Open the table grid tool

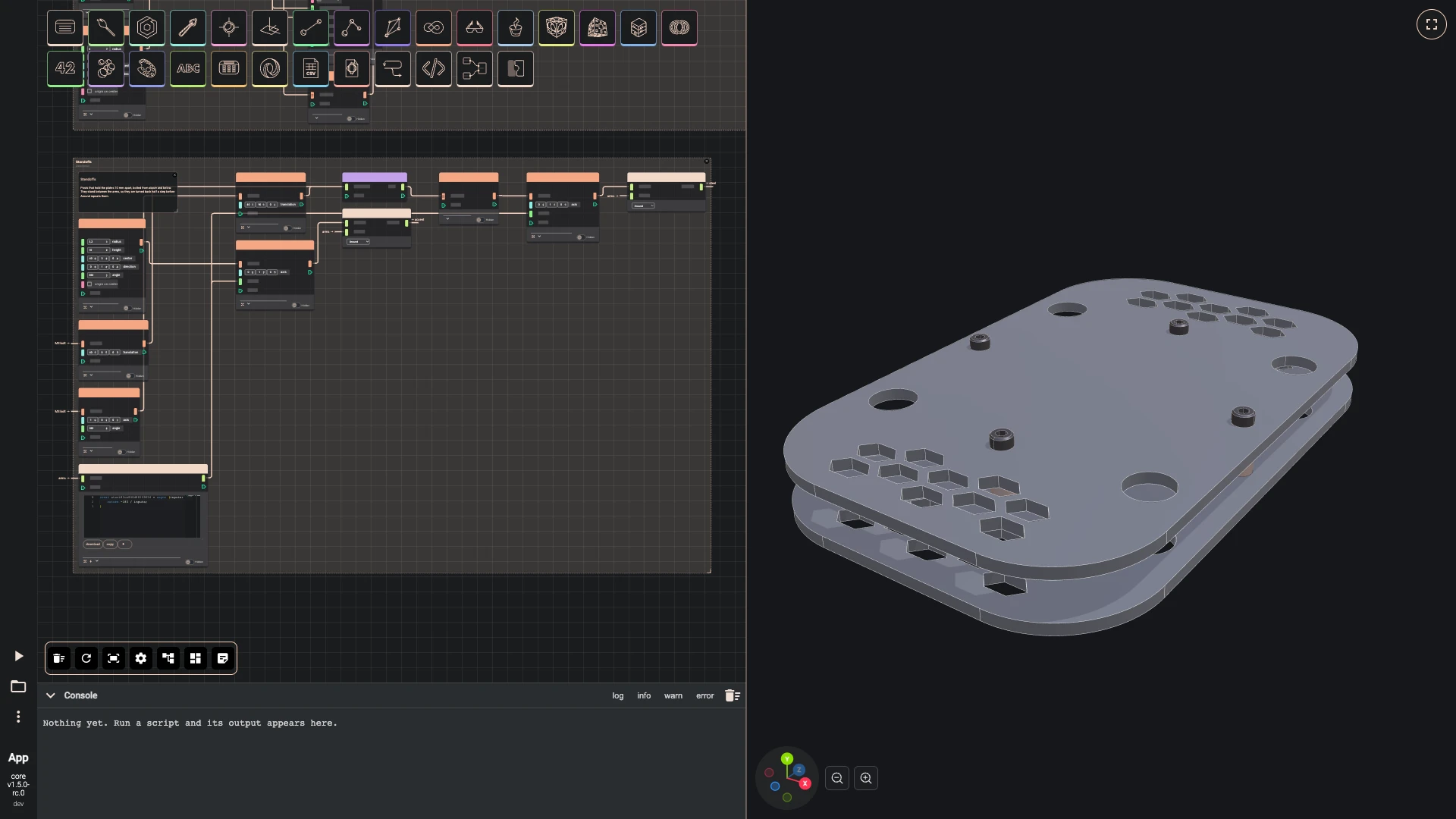[229, 68]
